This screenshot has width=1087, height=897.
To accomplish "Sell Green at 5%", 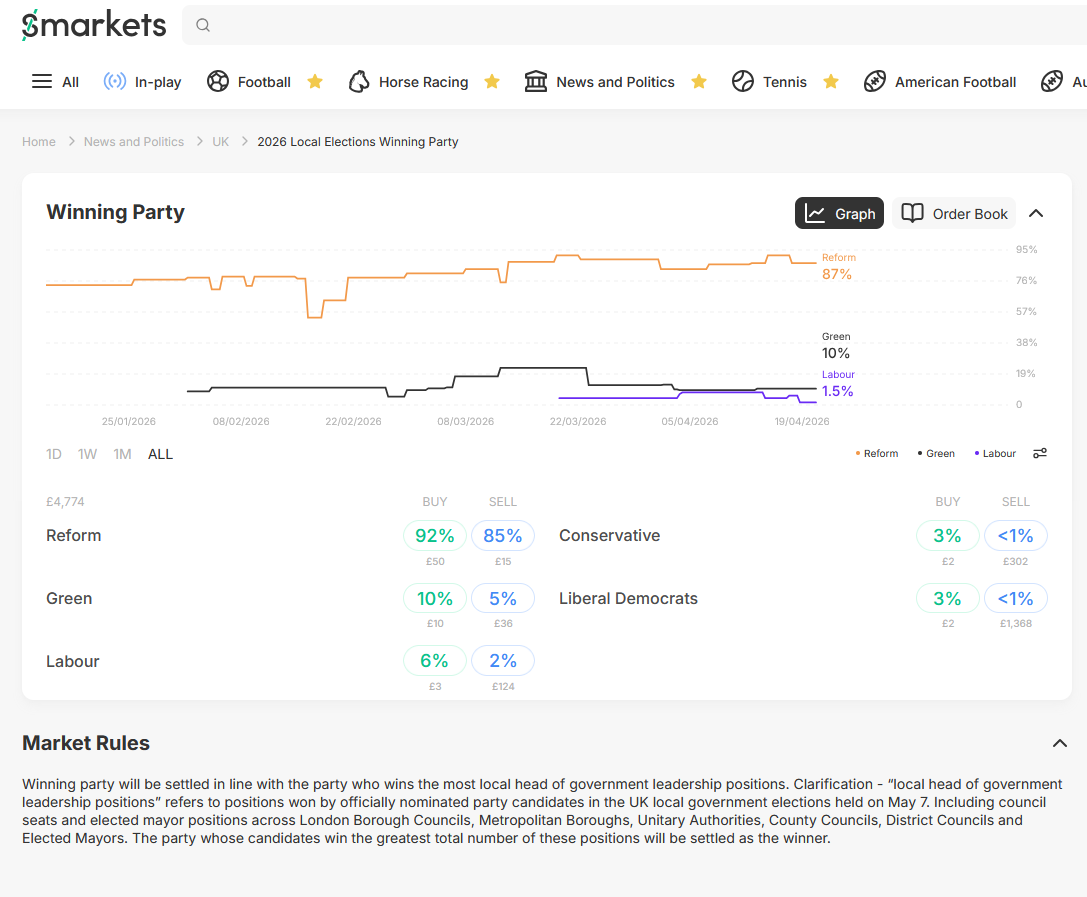I will (x=503, y=599).
